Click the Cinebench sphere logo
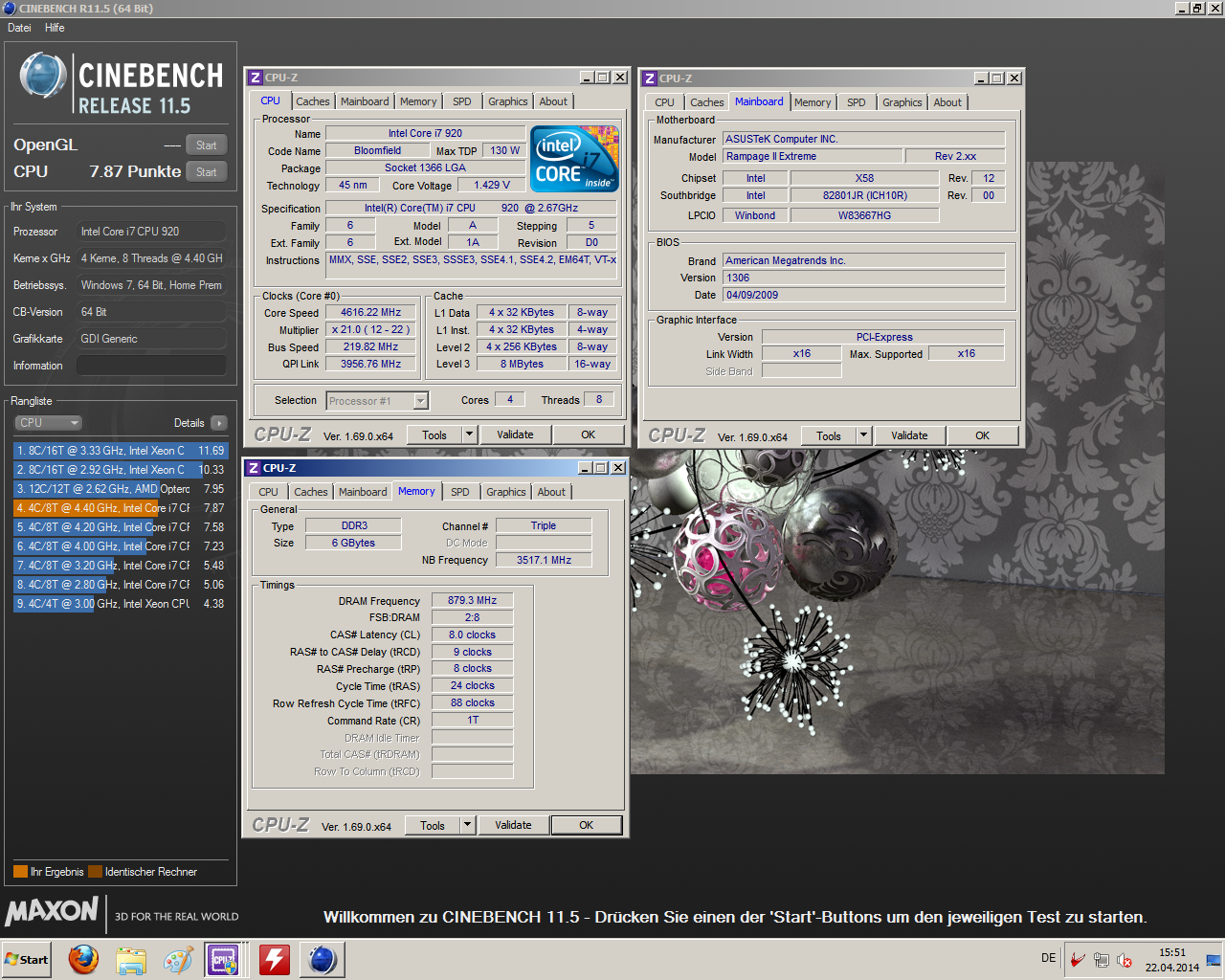 pyautogui.click(x=42, y=77)
